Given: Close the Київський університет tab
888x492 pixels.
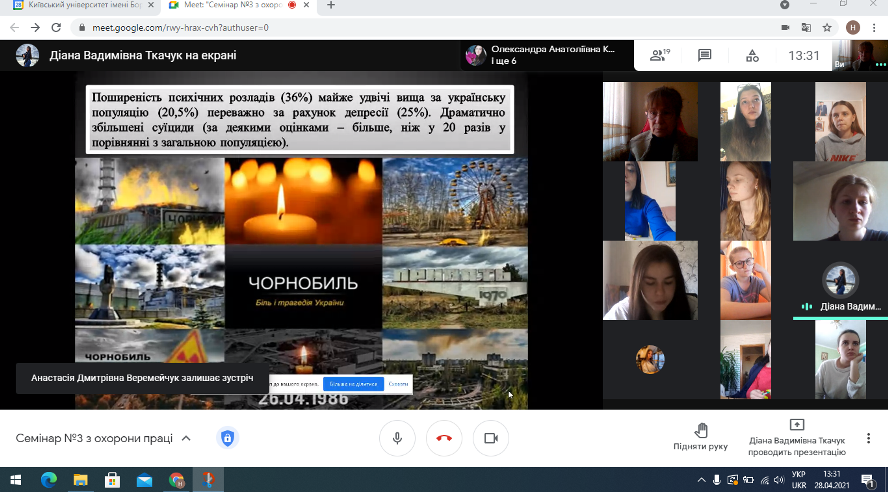Looking at the screenshot, I should pos(151,5).
